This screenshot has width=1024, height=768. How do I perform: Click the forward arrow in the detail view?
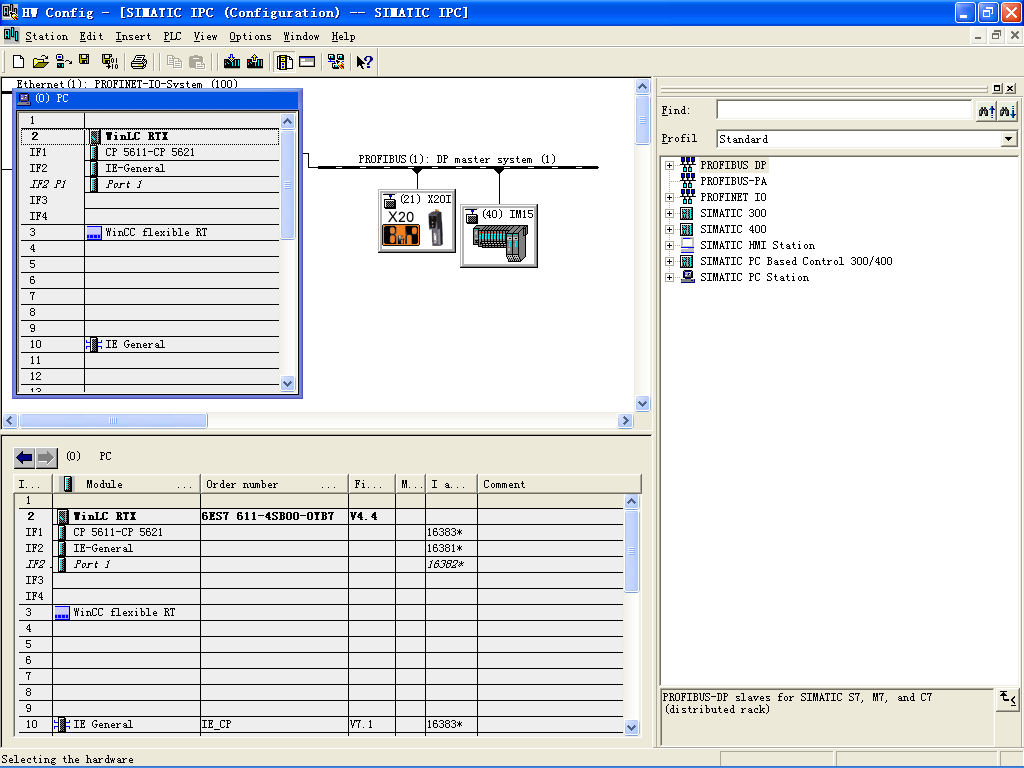[46, 458]
